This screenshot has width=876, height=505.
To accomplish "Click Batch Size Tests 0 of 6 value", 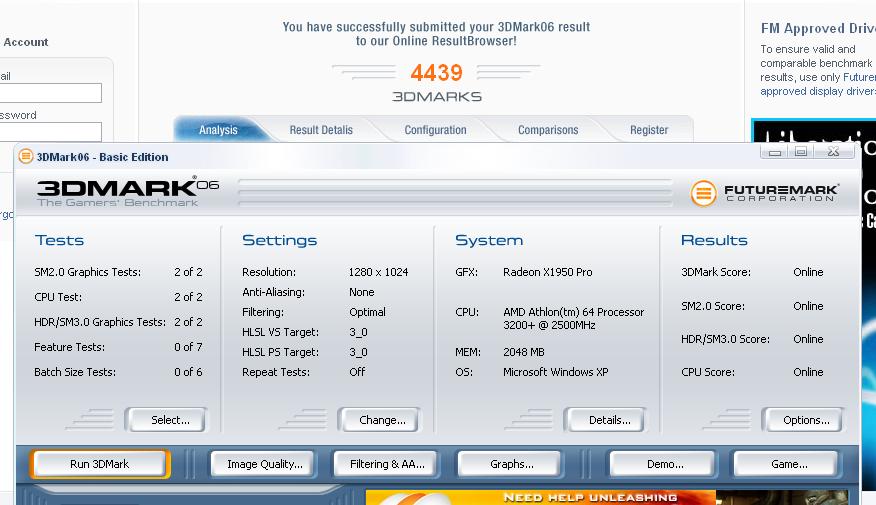I will (x=188, y=372).
